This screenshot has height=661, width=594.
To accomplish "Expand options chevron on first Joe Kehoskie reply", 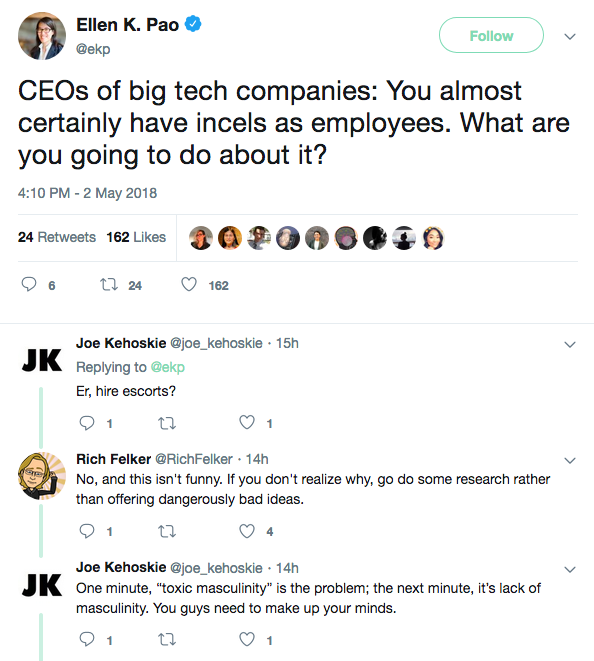I will 570,345.
